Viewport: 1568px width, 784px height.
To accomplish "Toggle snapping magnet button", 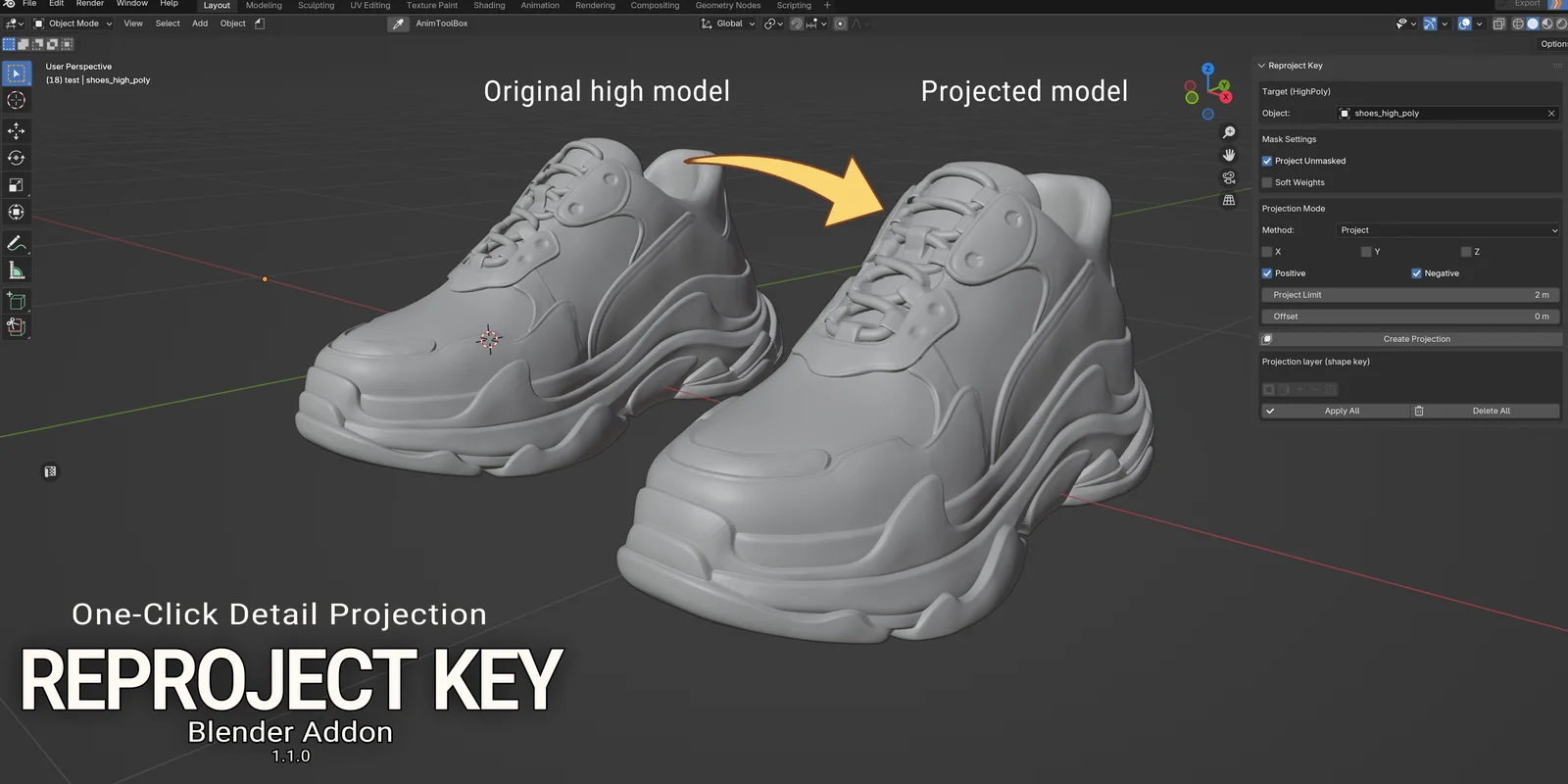I will coord(797,24).
